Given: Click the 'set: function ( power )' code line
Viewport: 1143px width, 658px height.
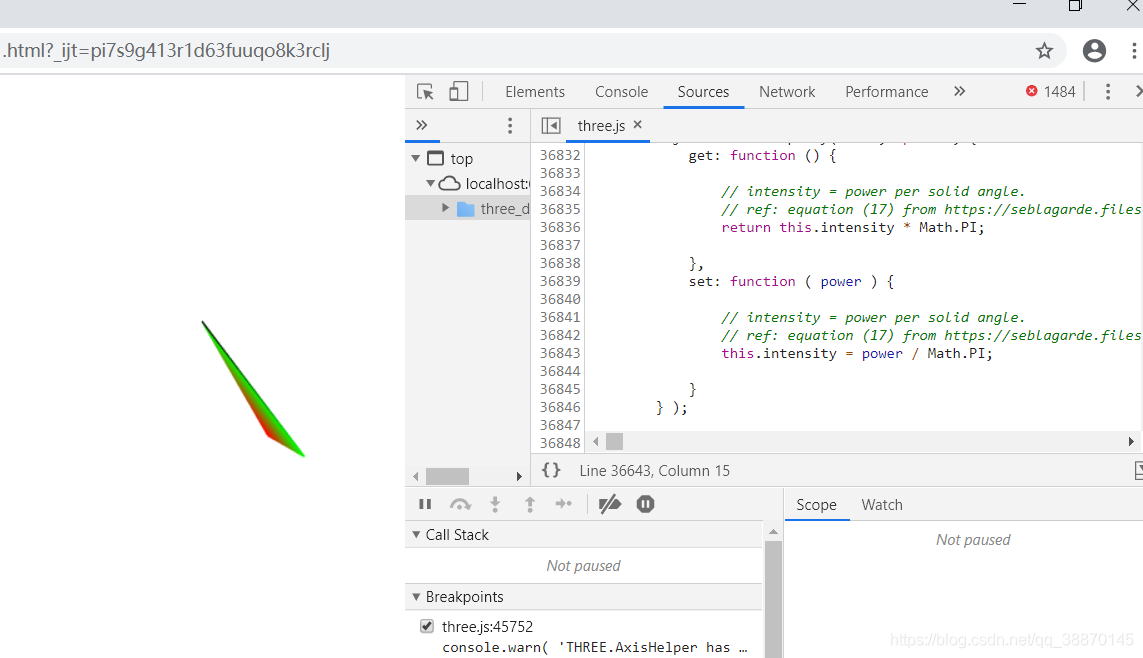Looking at the screenshot, I should (791, 281).
